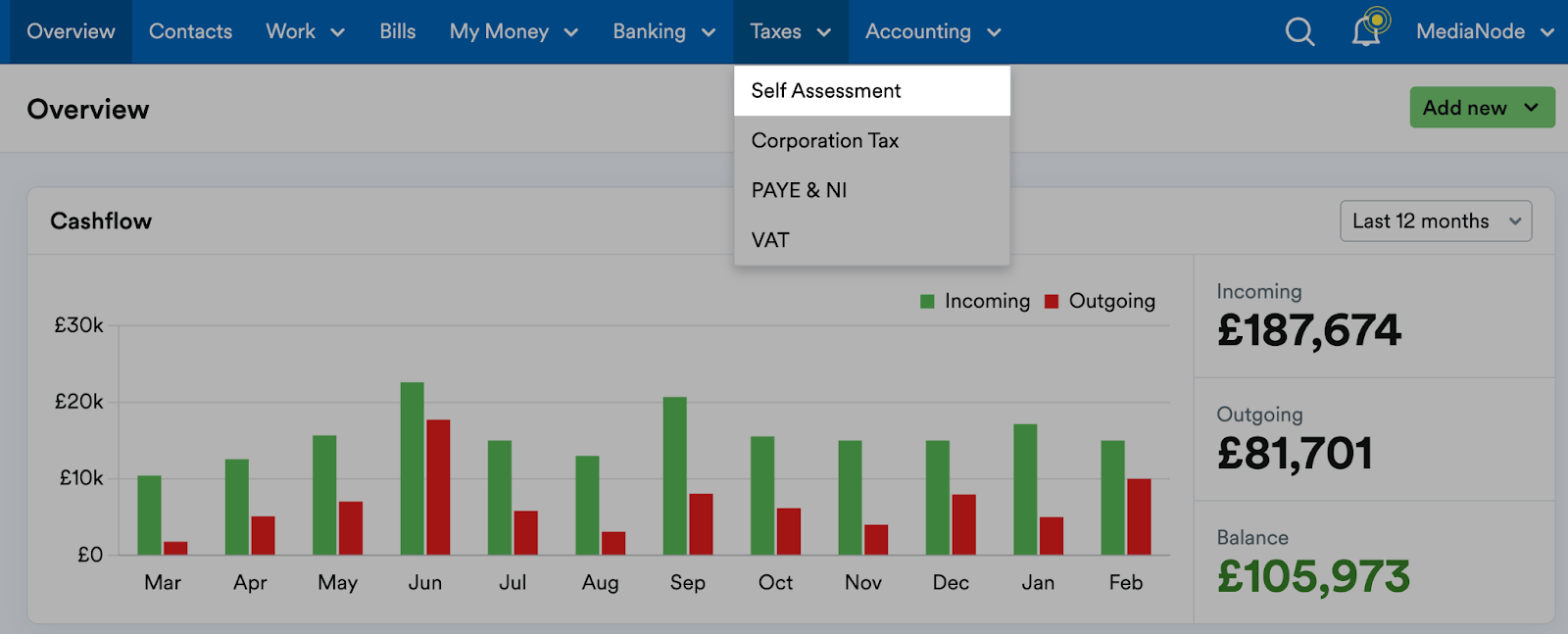Click the Outgoing total £81,701
Screen dimensions: 1568x634
[x=1295, y=454]
